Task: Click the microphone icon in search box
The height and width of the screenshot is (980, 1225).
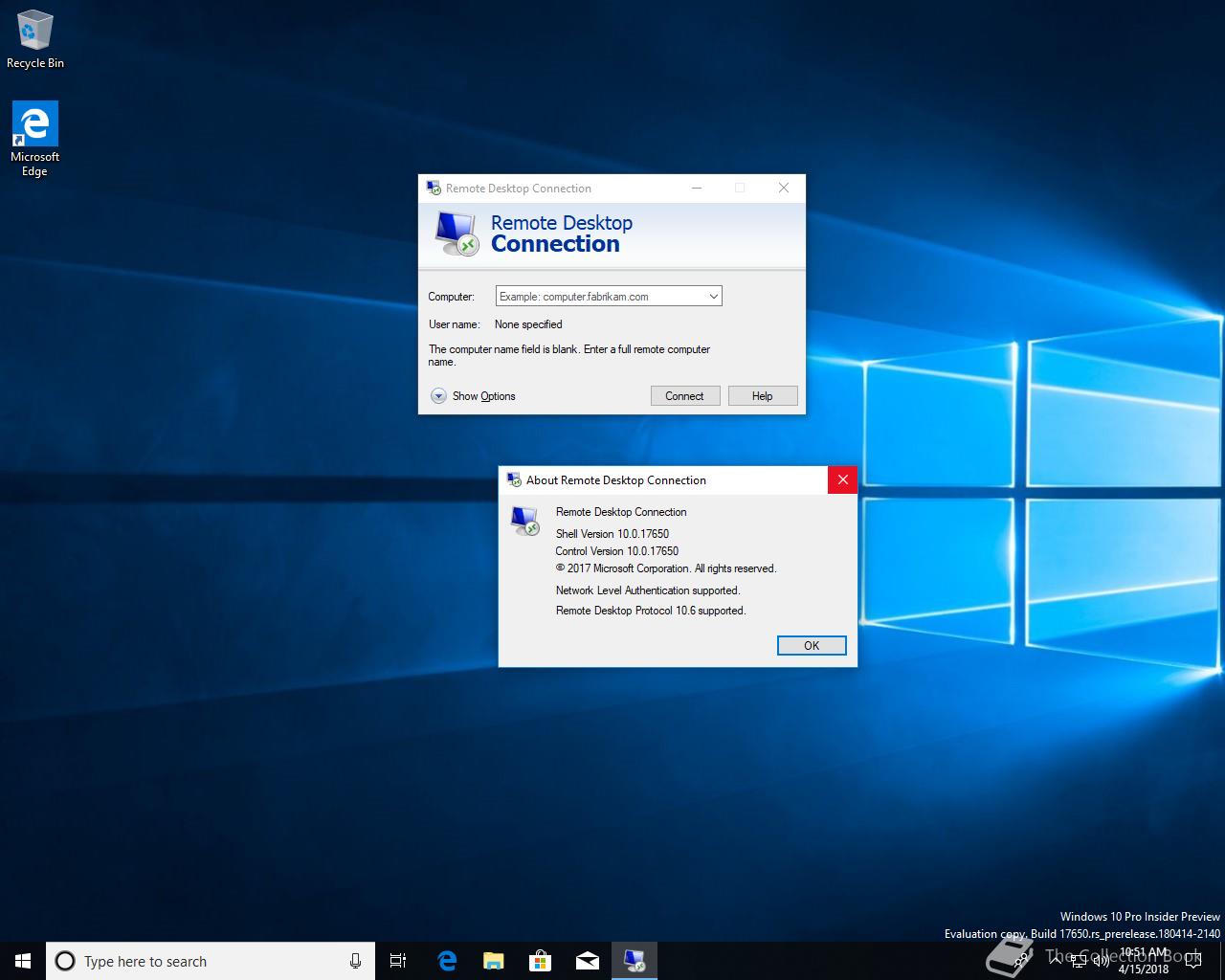Action: (355, 961)
